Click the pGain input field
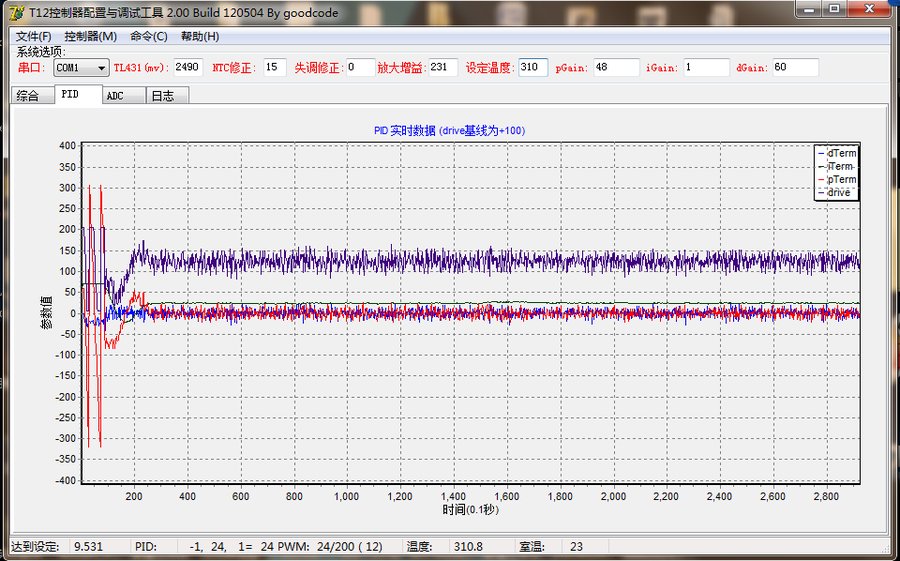Image resolution: width=900 pixels, height=561 pixels. point(616,67)
